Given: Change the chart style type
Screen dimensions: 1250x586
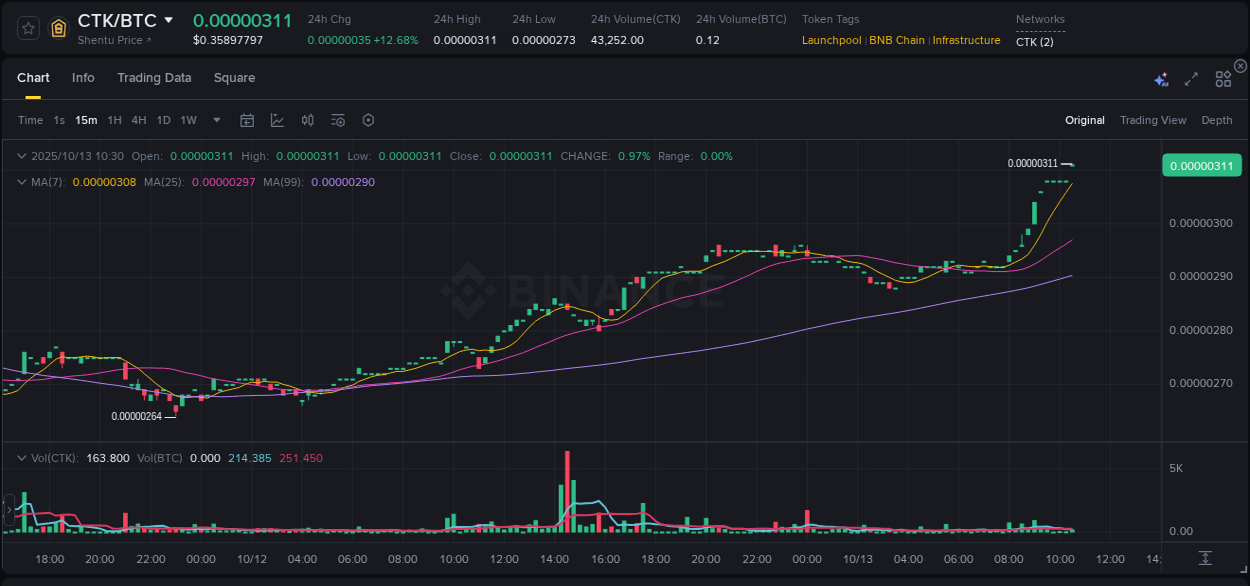Looking at the screenshot, I should 276,119.
